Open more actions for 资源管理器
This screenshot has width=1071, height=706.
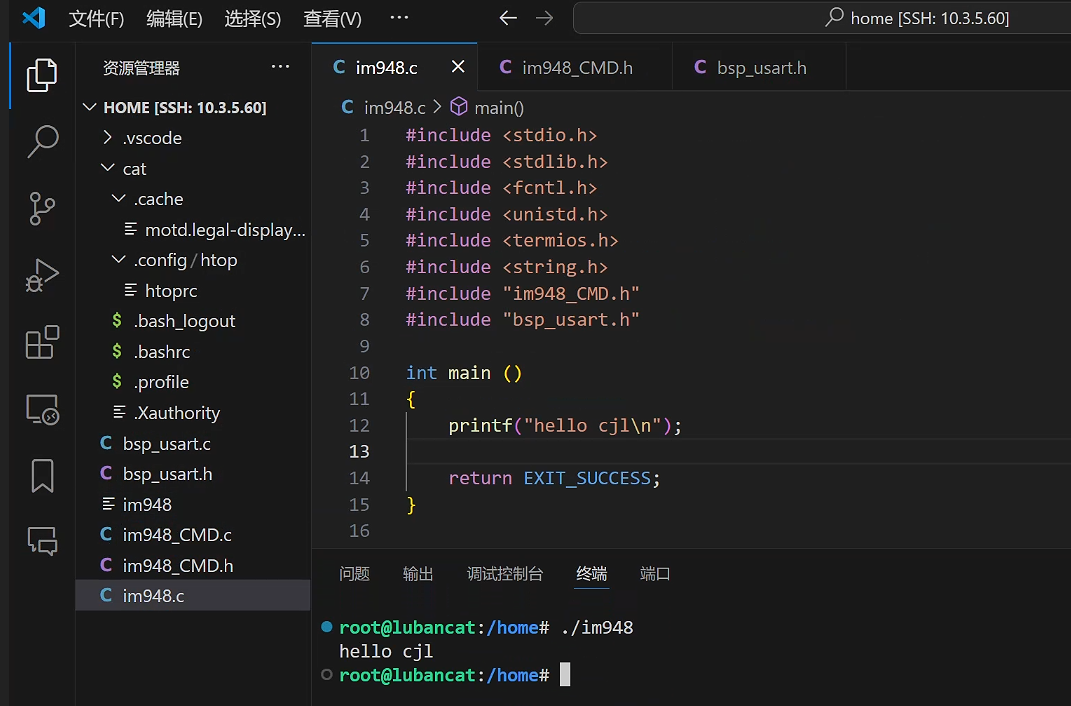pyautogui.click(x=280, y=66)
